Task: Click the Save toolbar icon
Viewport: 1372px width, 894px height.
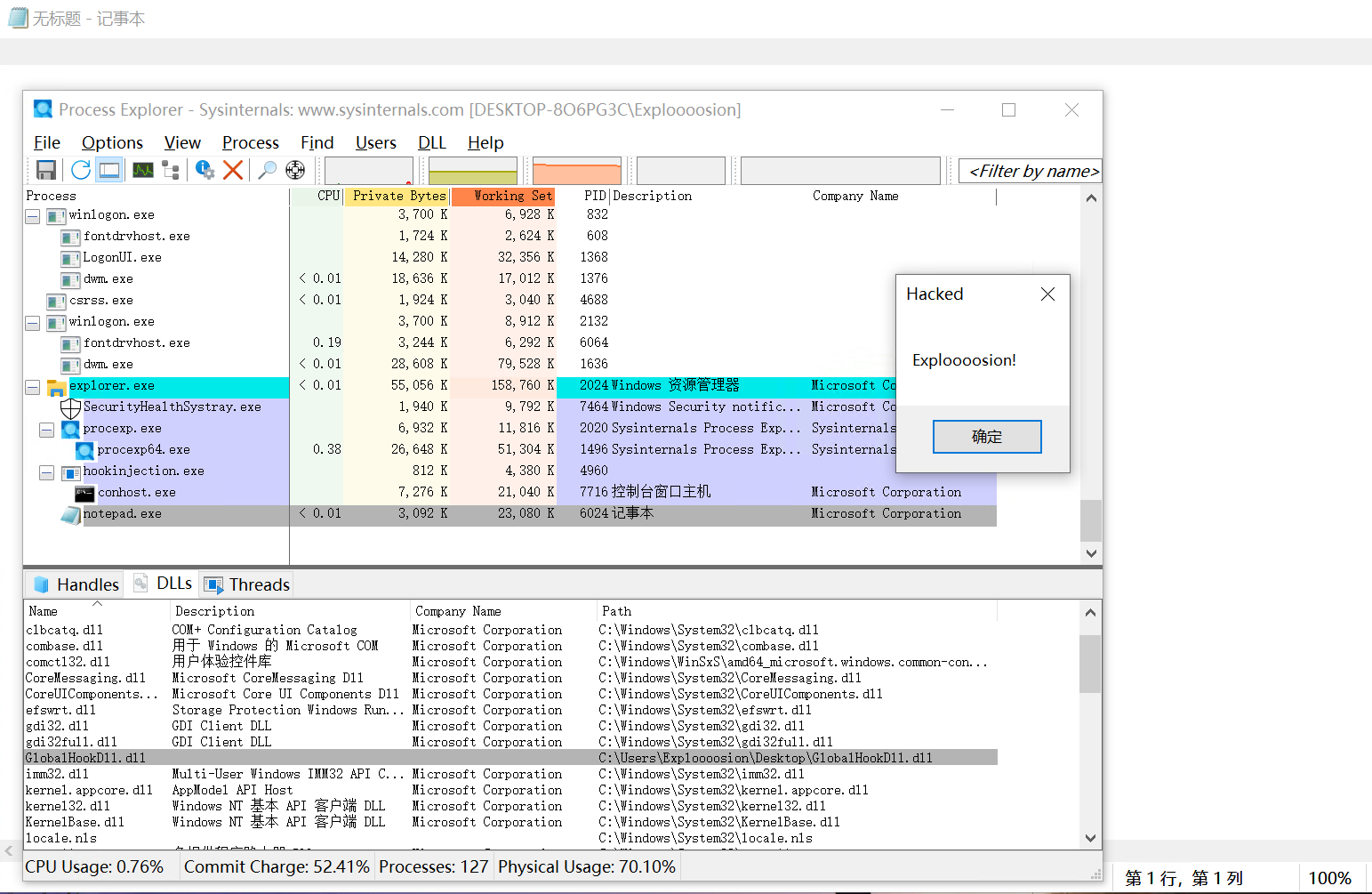Action: [46, 170]
